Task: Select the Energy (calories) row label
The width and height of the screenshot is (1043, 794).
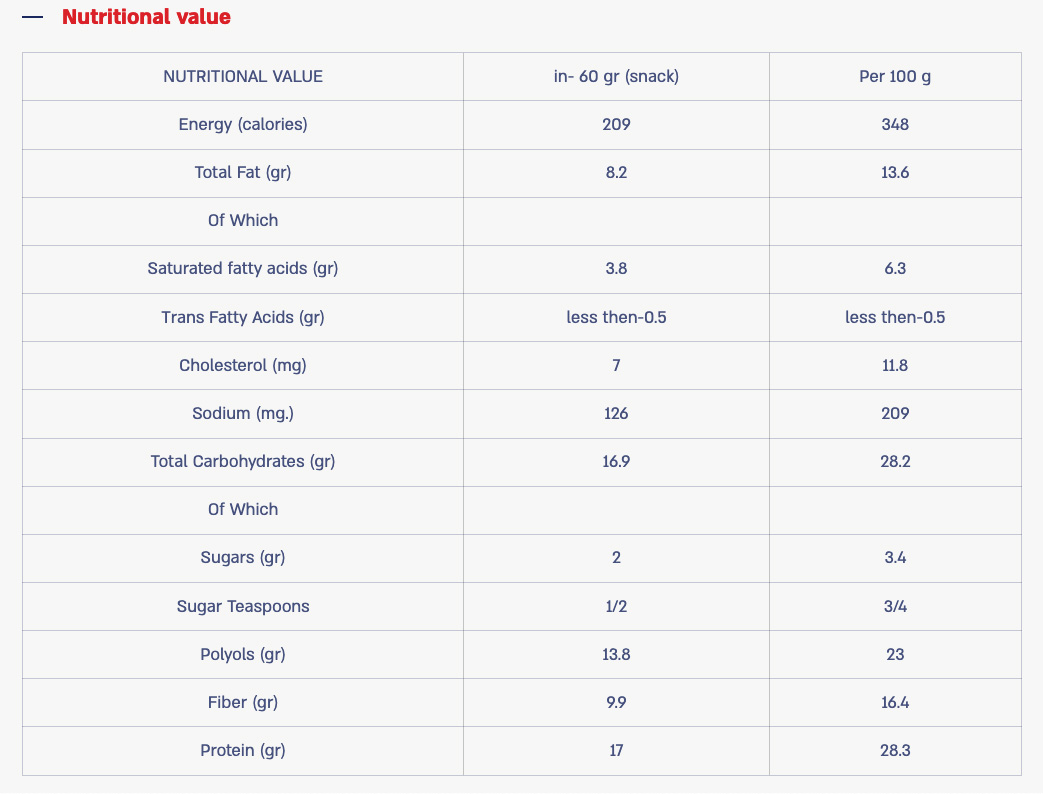Action: pos(243,124)
